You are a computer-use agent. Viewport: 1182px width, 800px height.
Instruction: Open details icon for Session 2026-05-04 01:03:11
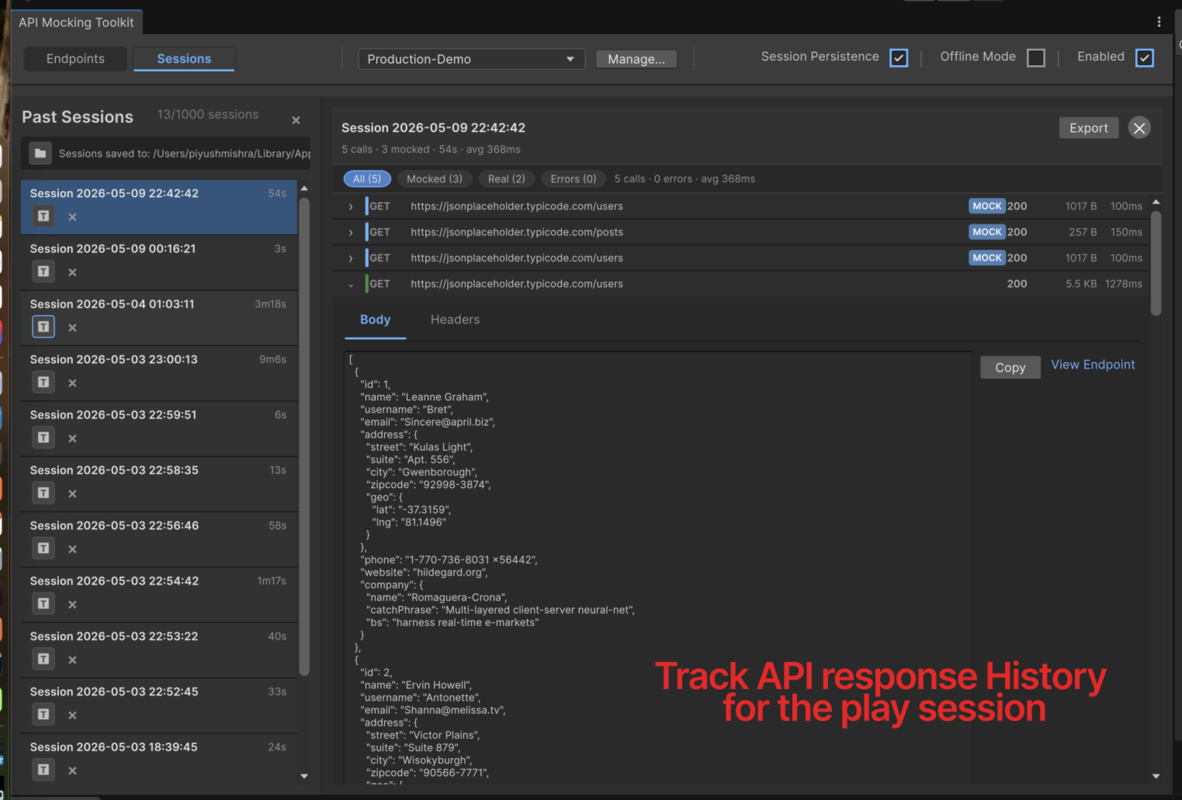click(x=43, y=326)
